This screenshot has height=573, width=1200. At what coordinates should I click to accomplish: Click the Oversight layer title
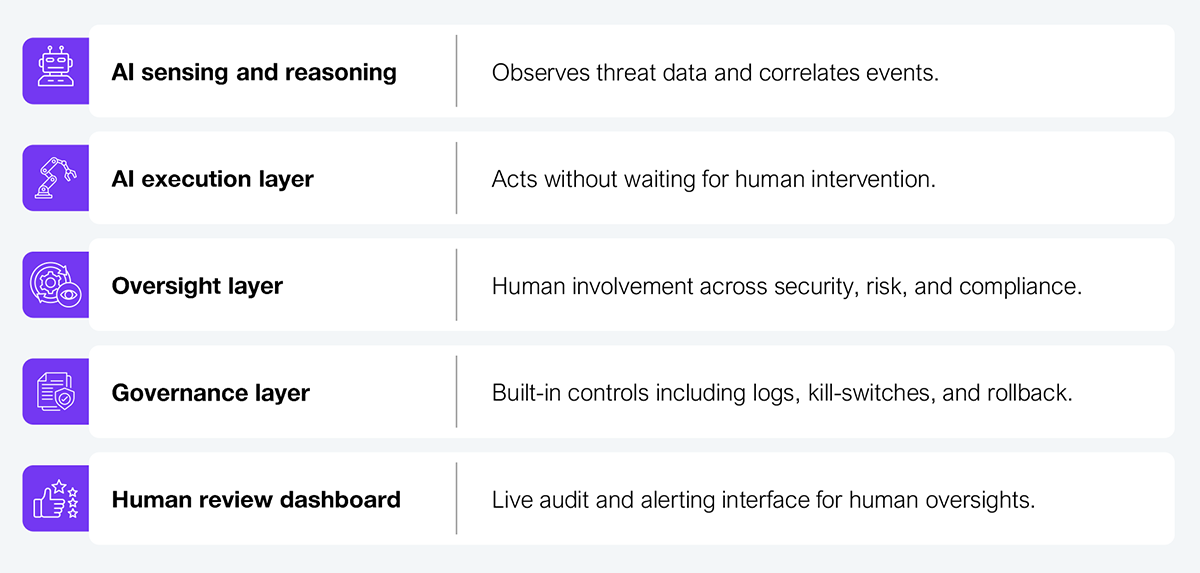pyautogui.click(x=197, y=287)
